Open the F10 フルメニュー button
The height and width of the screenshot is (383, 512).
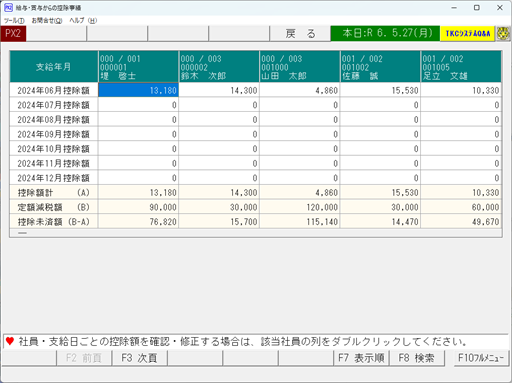point(481,358)
